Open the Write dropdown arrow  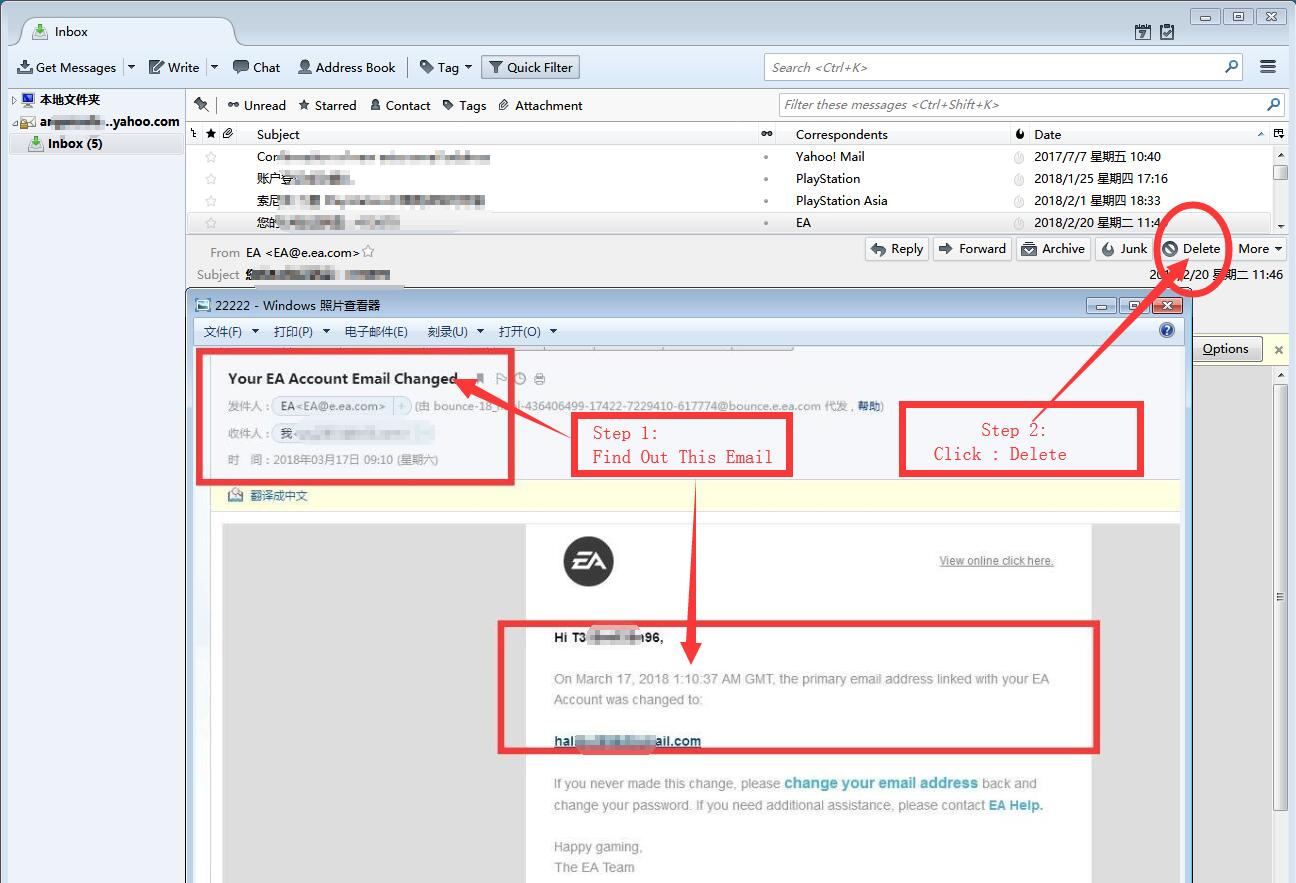[x=214, y=67]
